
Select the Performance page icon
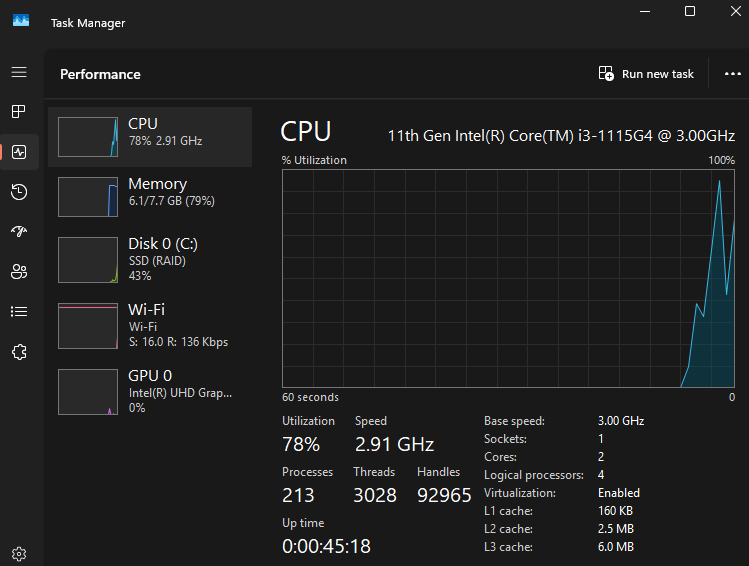click(18, 152)
